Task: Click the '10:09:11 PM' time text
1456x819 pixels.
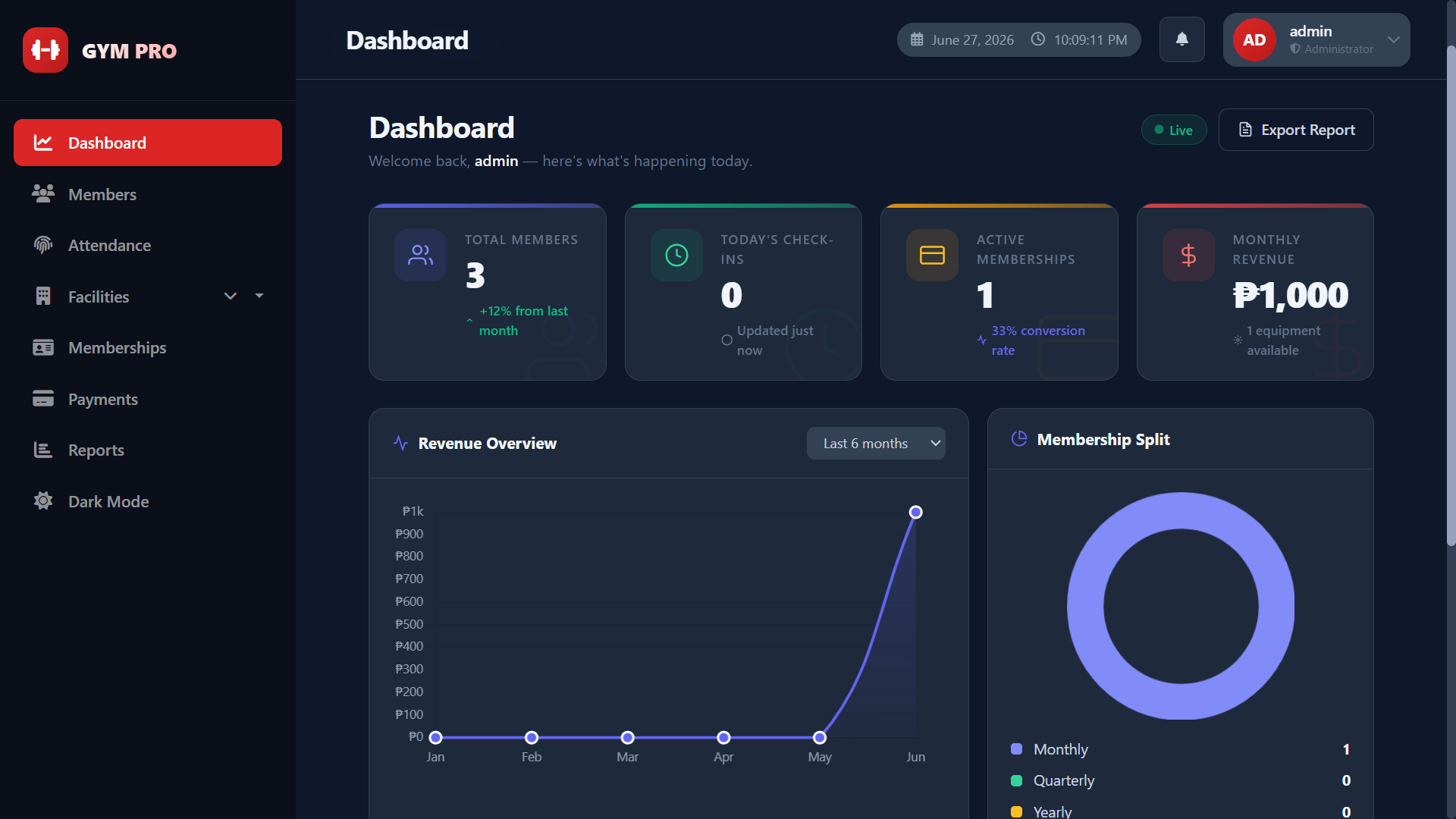Action: pyautogui.click(x=1090, y=39)
